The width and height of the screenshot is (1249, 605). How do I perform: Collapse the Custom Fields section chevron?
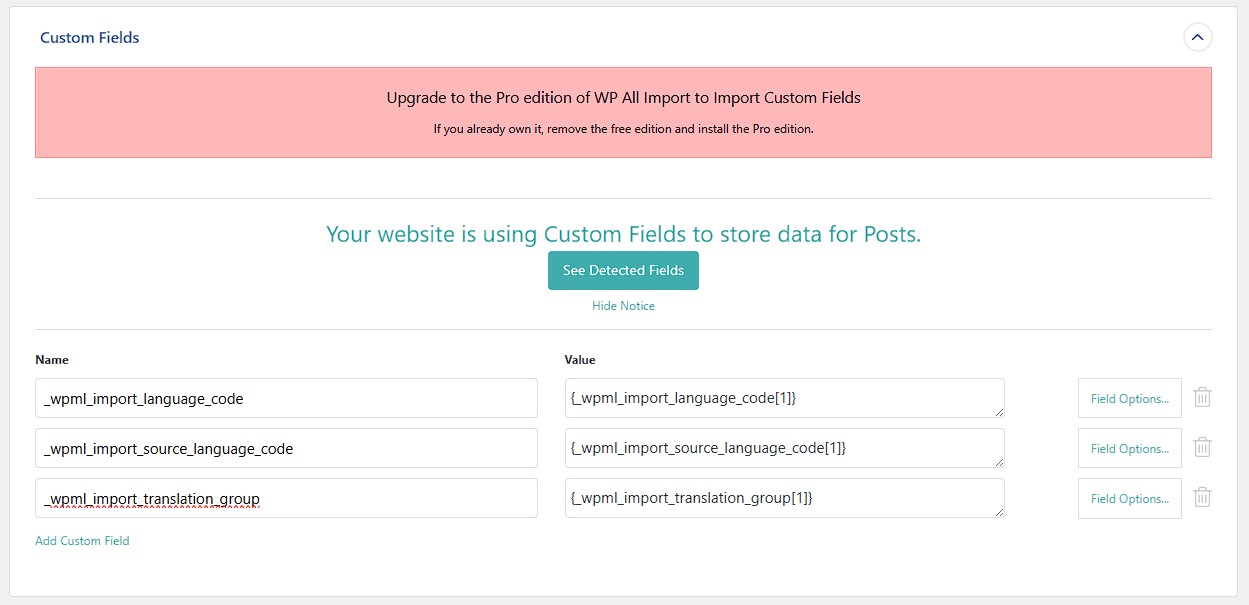click(x=1197, y=38)
